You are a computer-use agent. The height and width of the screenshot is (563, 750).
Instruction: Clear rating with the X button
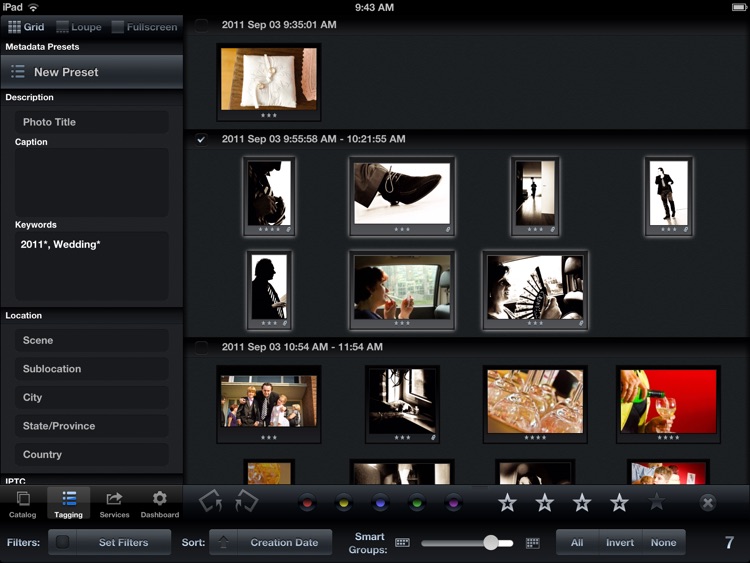pos(708,503)
